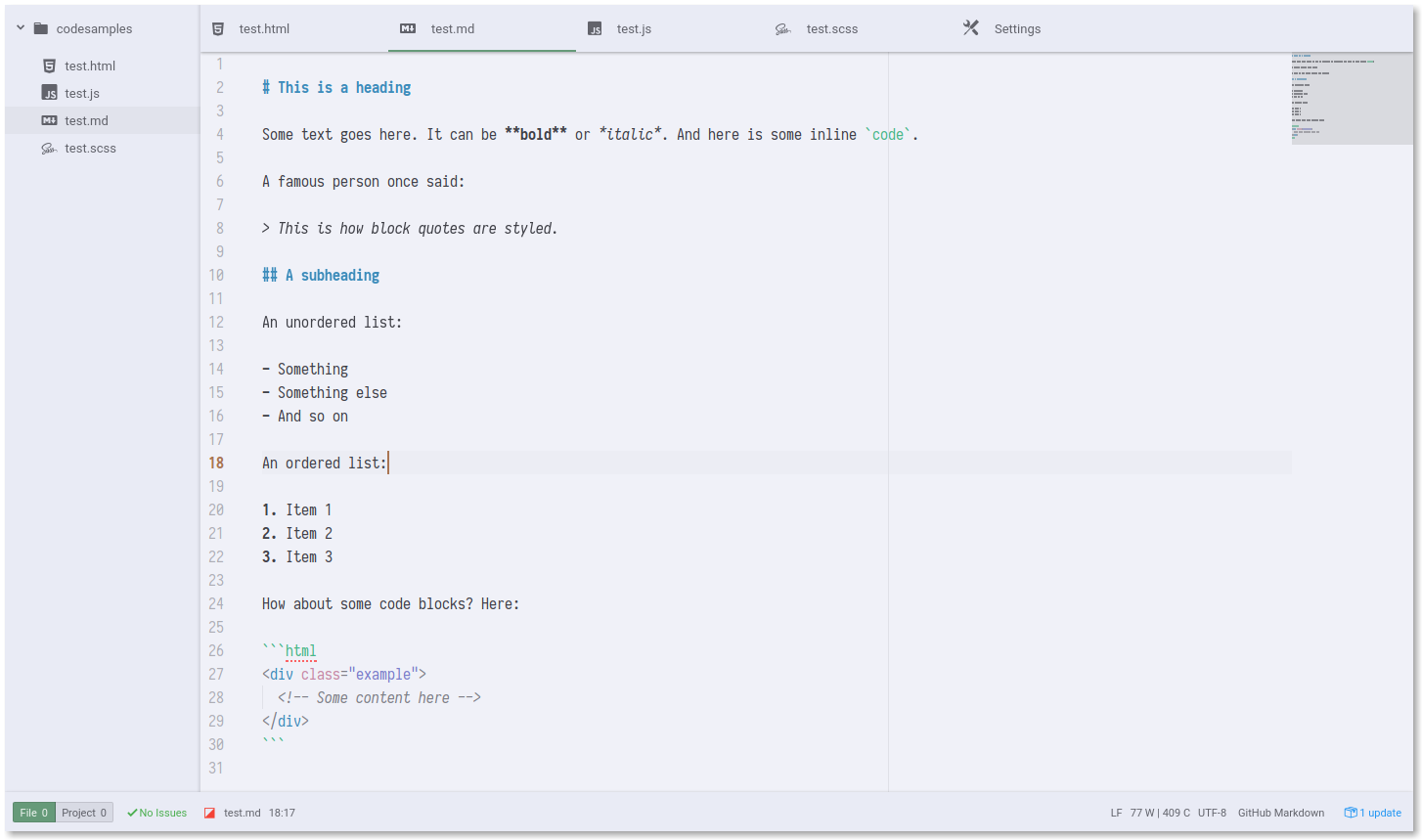Click the HTML5 icon beside test.html in tree

click(49, 66)
